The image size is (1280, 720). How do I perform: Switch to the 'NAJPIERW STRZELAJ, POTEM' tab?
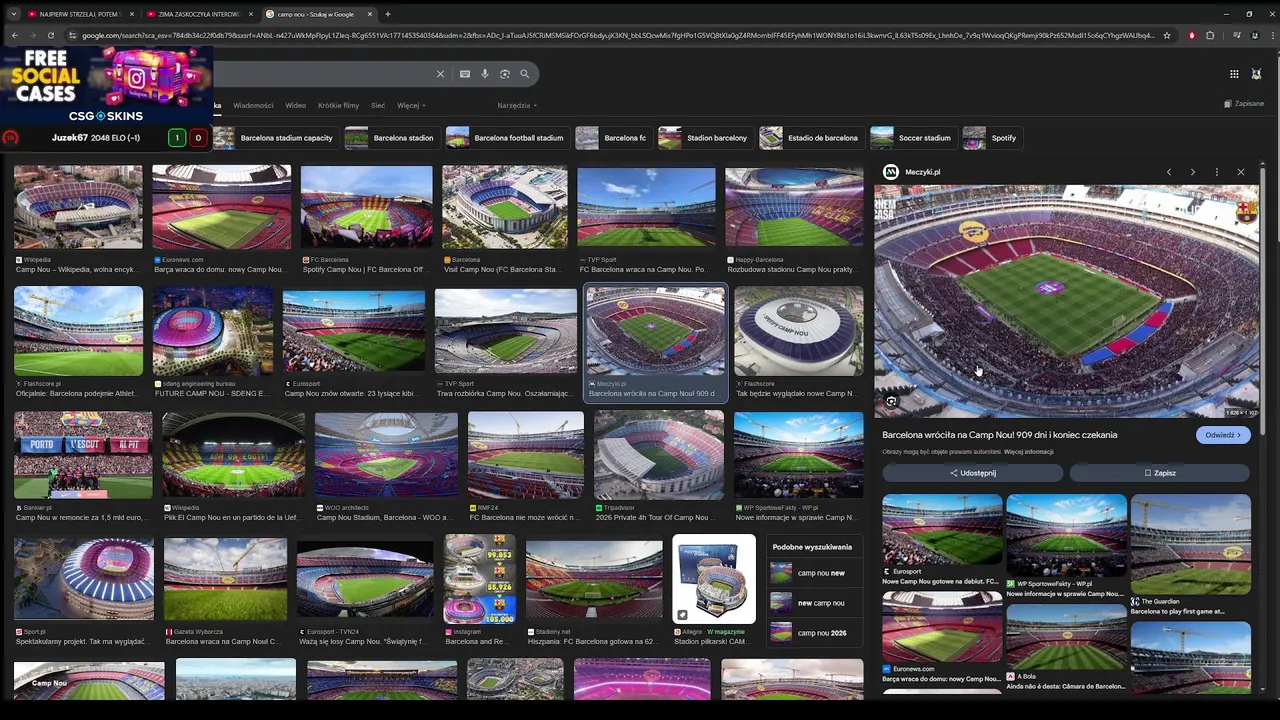80,14
